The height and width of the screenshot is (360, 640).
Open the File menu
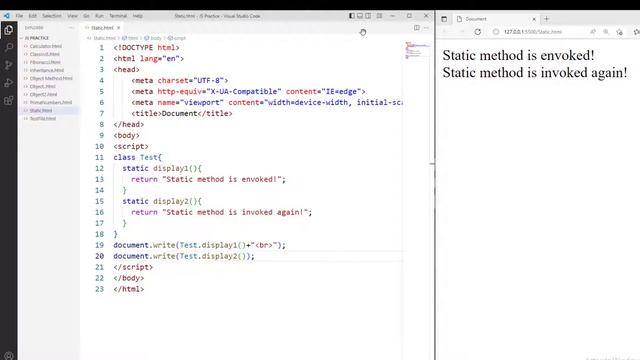tap(19, 16)
